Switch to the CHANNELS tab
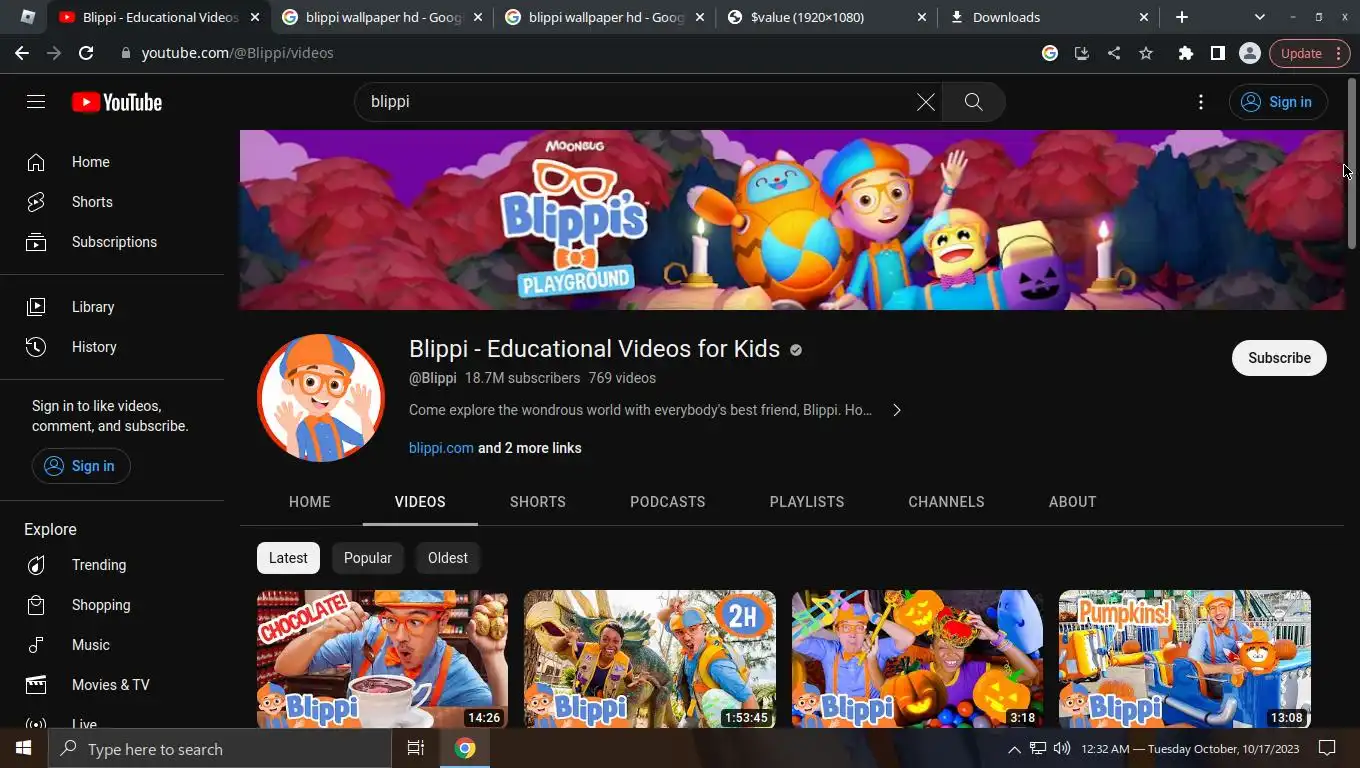The height and width of the screenshot is (768, 1360). (x=947, y=502)
